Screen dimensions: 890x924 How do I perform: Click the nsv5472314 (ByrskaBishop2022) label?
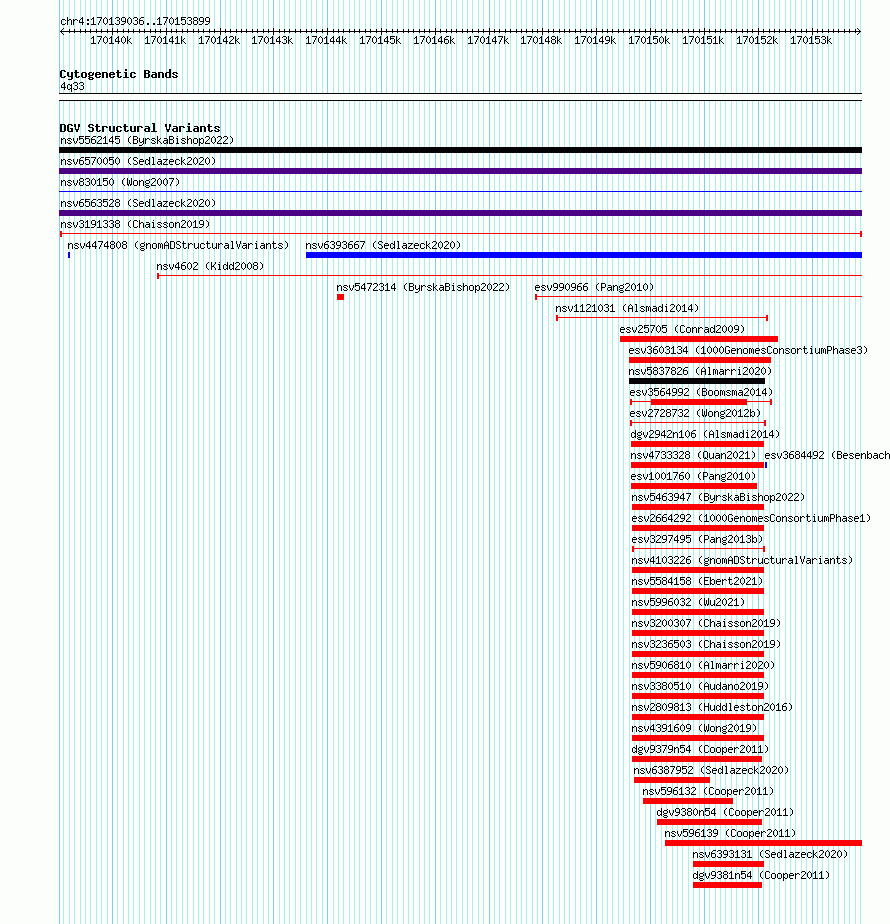point(423,288)
